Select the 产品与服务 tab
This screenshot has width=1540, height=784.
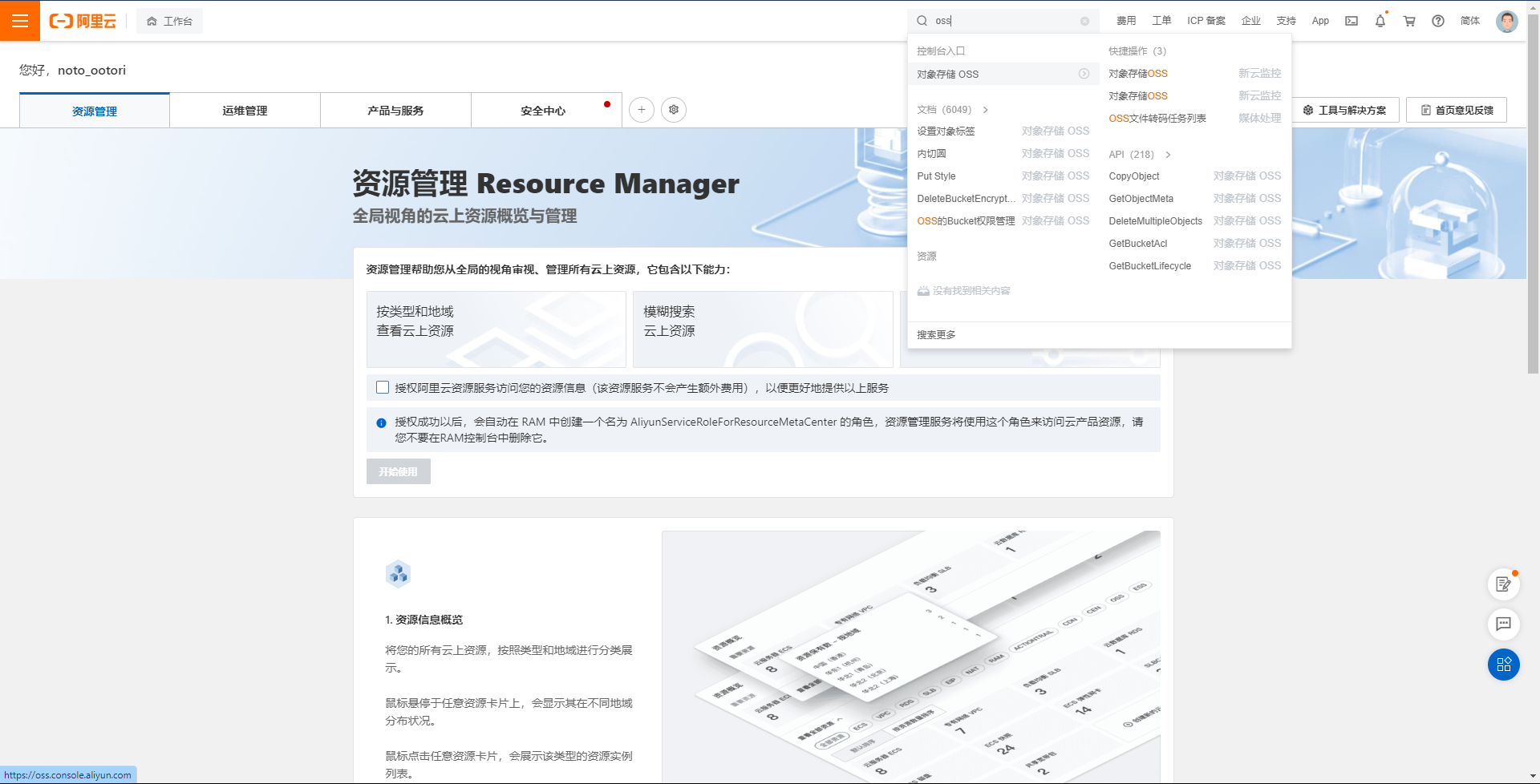395,111
